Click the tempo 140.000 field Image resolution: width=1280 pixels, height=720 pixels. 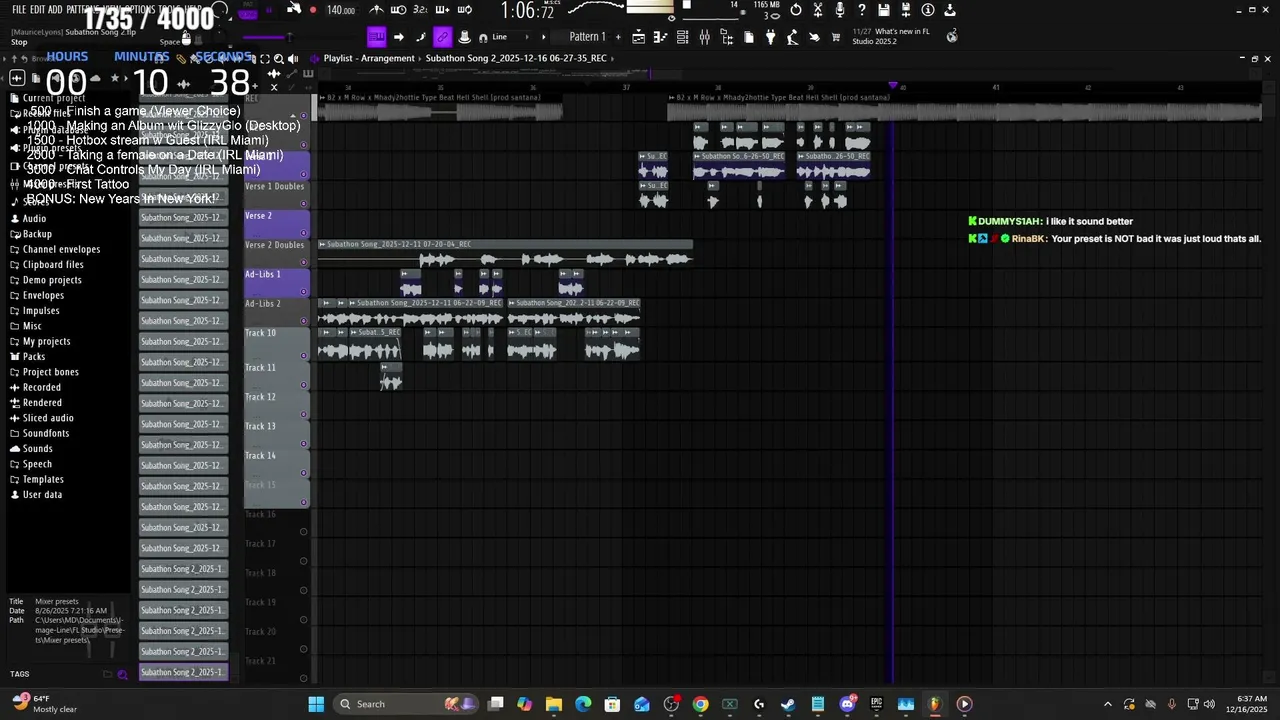point(341,10)
